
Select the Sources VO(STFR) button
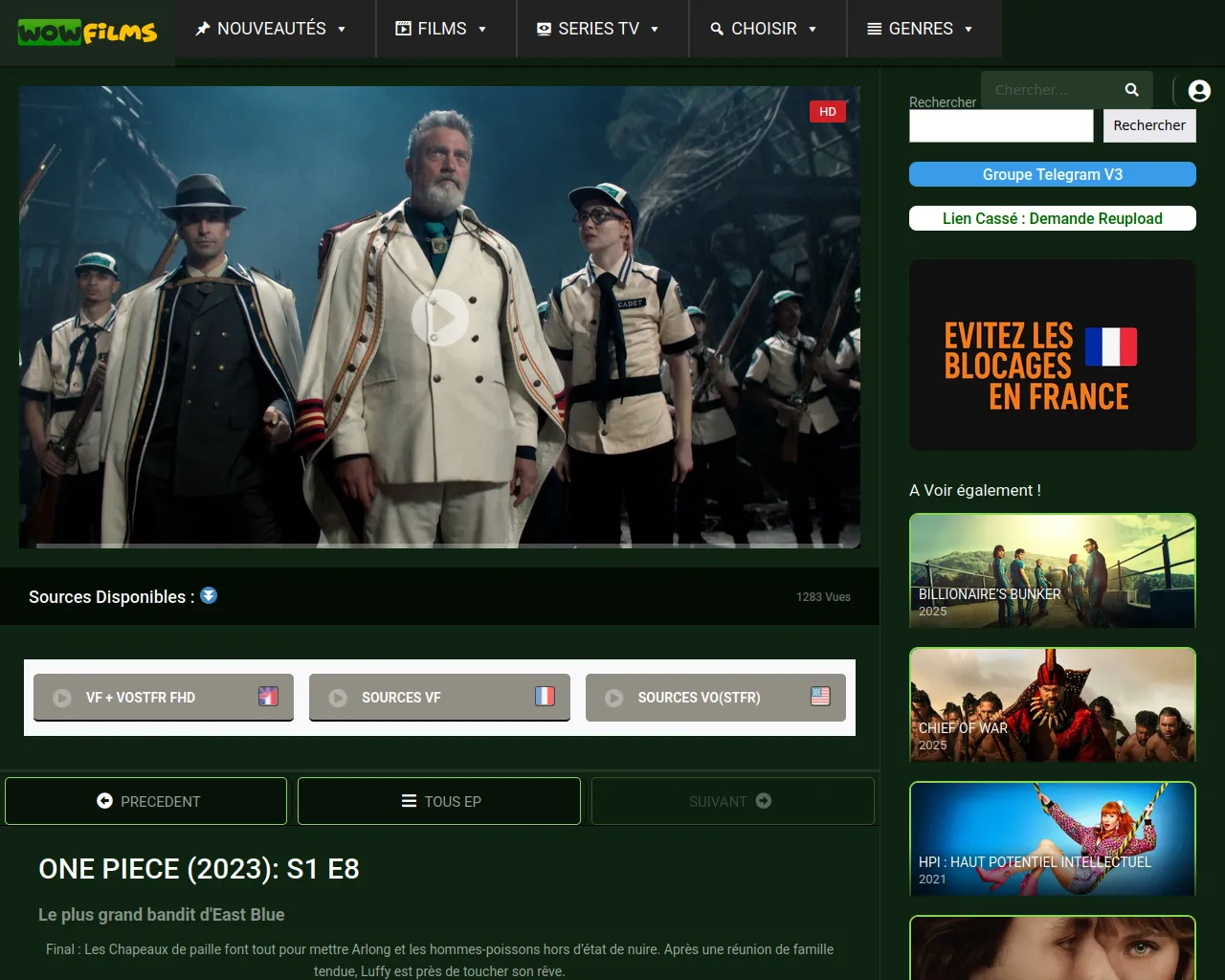716,698
